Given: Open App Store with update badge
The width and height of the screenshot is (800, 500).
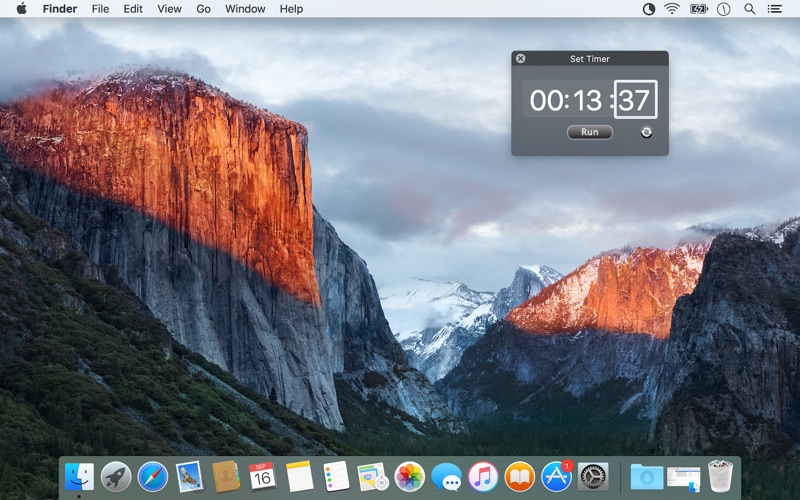Looking at the screenshot, I should [556, 477].
